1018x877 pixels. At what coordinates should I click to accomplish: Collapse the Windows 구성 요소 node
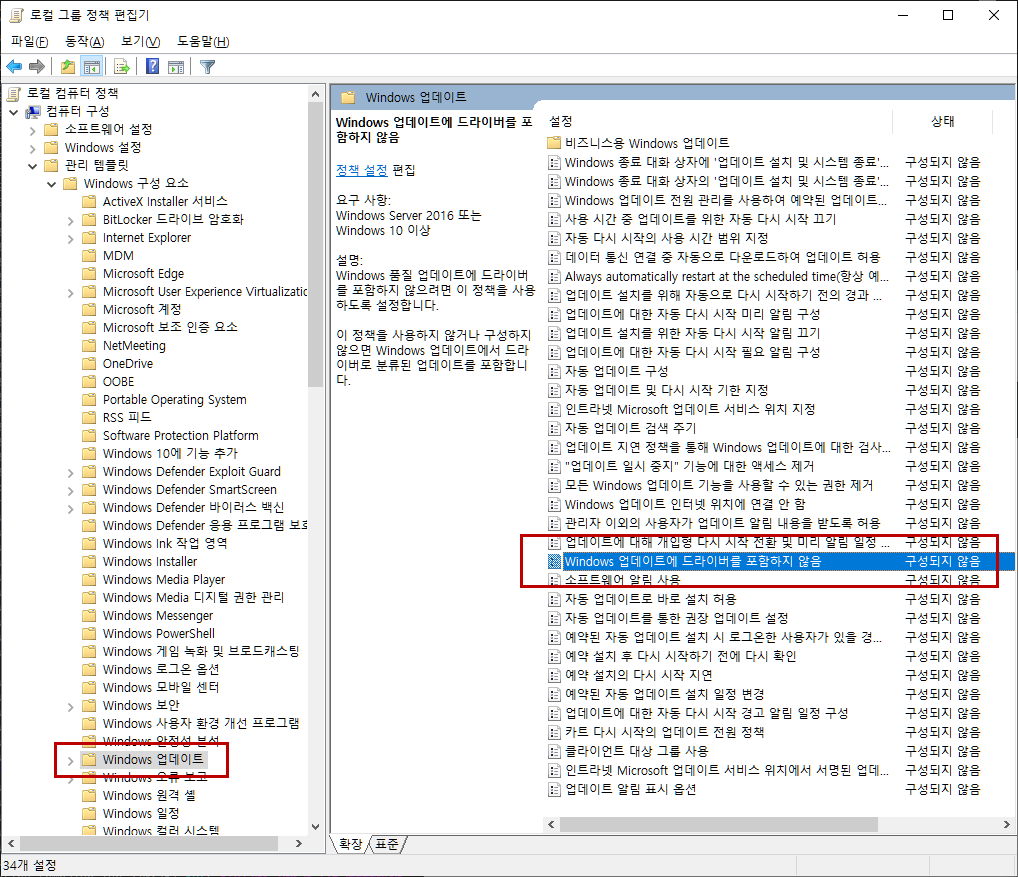click(x=51, y=184)
